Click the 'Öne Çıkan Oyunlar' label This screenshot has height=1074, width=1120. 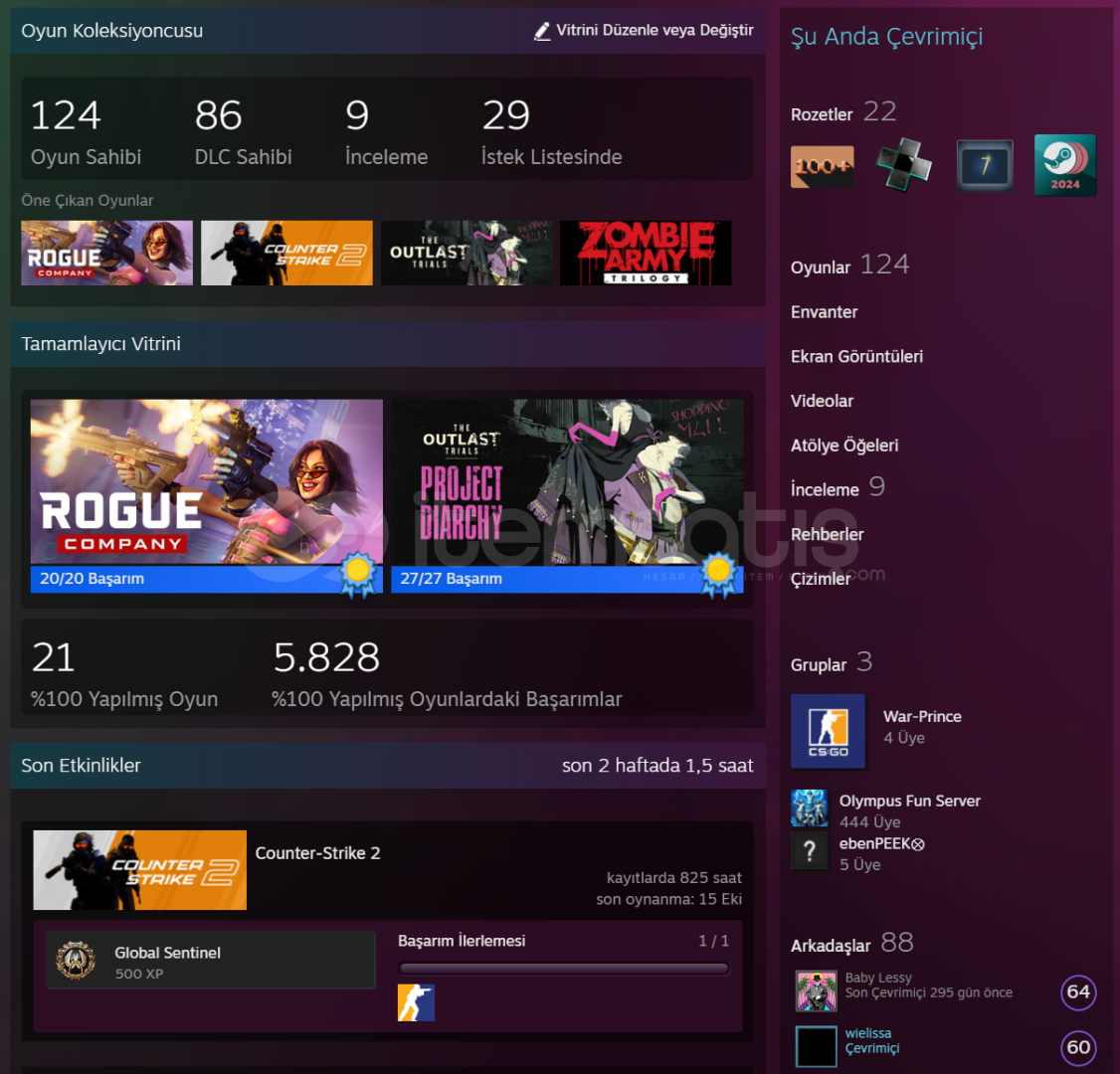(x=88, y=201)
